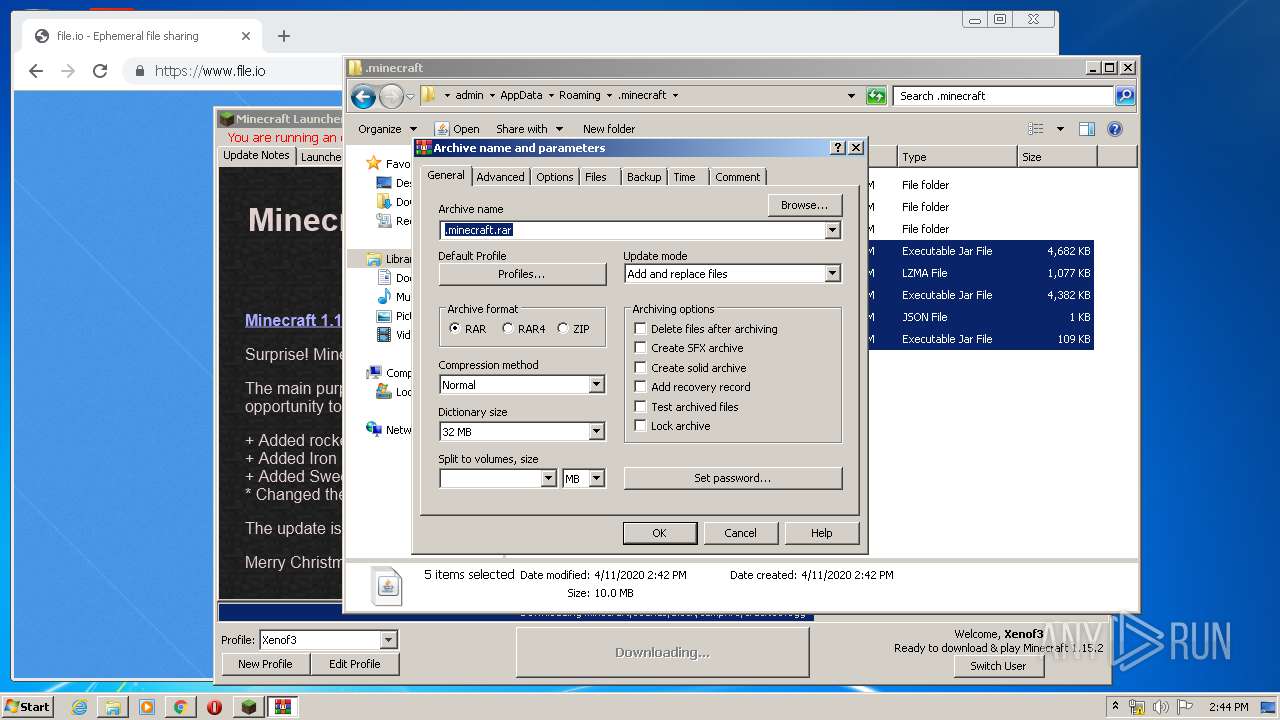Viewport: 1280px width, 720px height.
Task: Open the Dictionary size dropdown
Action: [x=596, y=432]
